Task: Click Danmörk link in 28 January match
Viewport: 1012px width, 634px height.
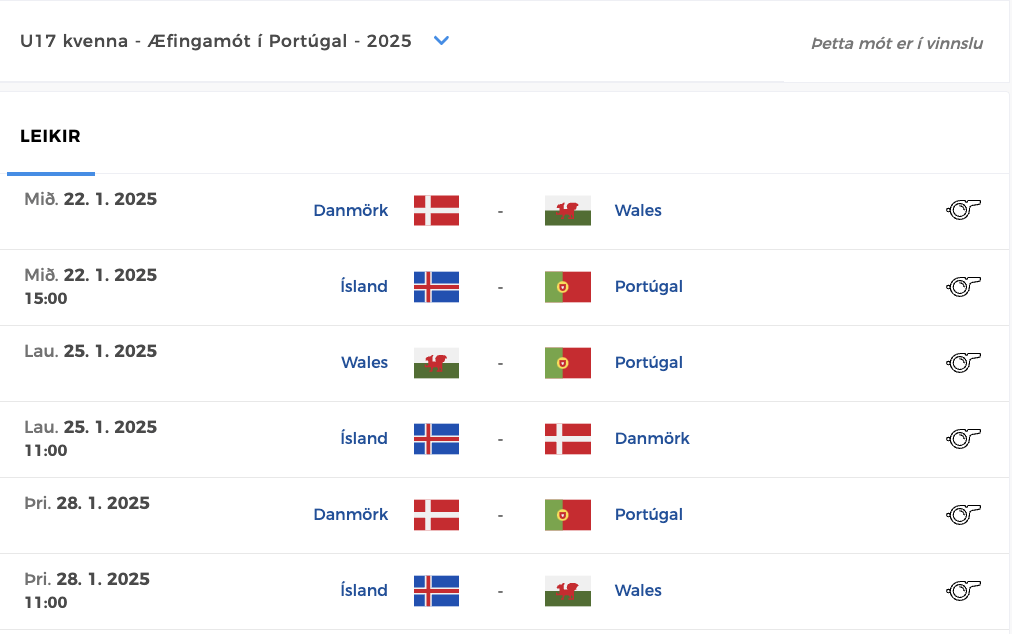Action: point(350,514)
